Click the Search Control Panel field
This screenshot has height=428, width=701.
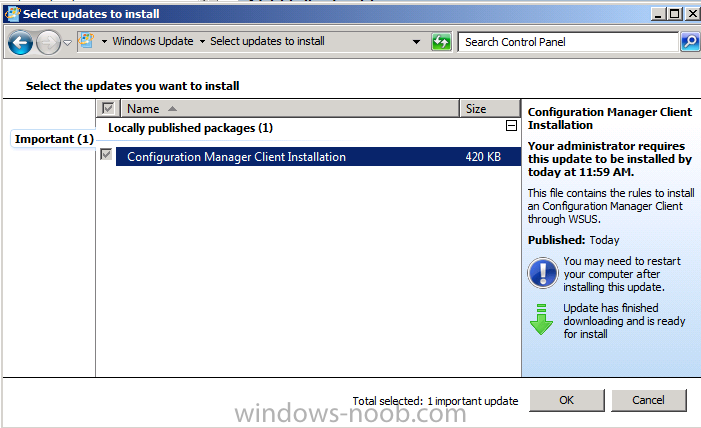coord(568,42)
